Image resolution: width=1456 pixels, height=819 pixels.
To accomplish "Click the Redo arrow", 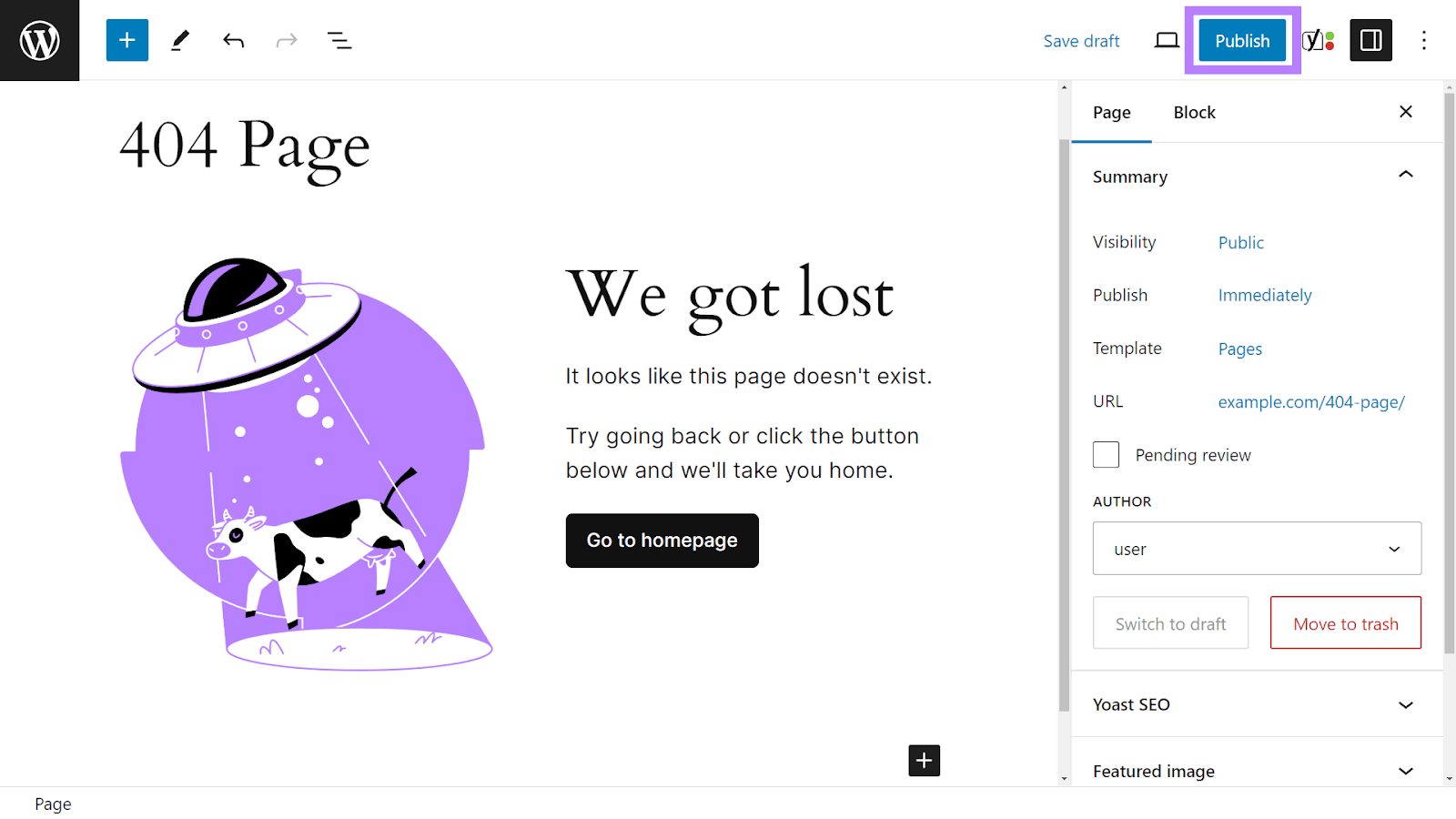I will pos(286,39).
